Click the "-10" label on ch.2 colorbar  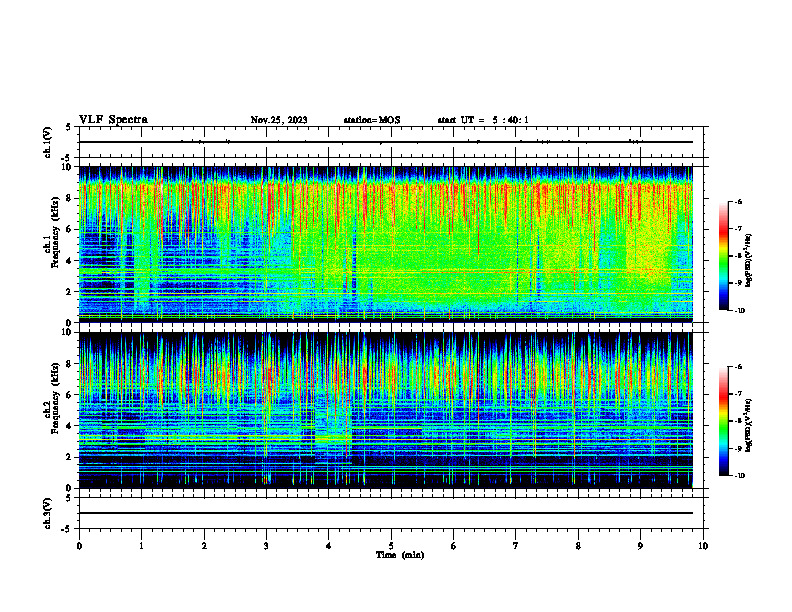click(x=739, y=476)
